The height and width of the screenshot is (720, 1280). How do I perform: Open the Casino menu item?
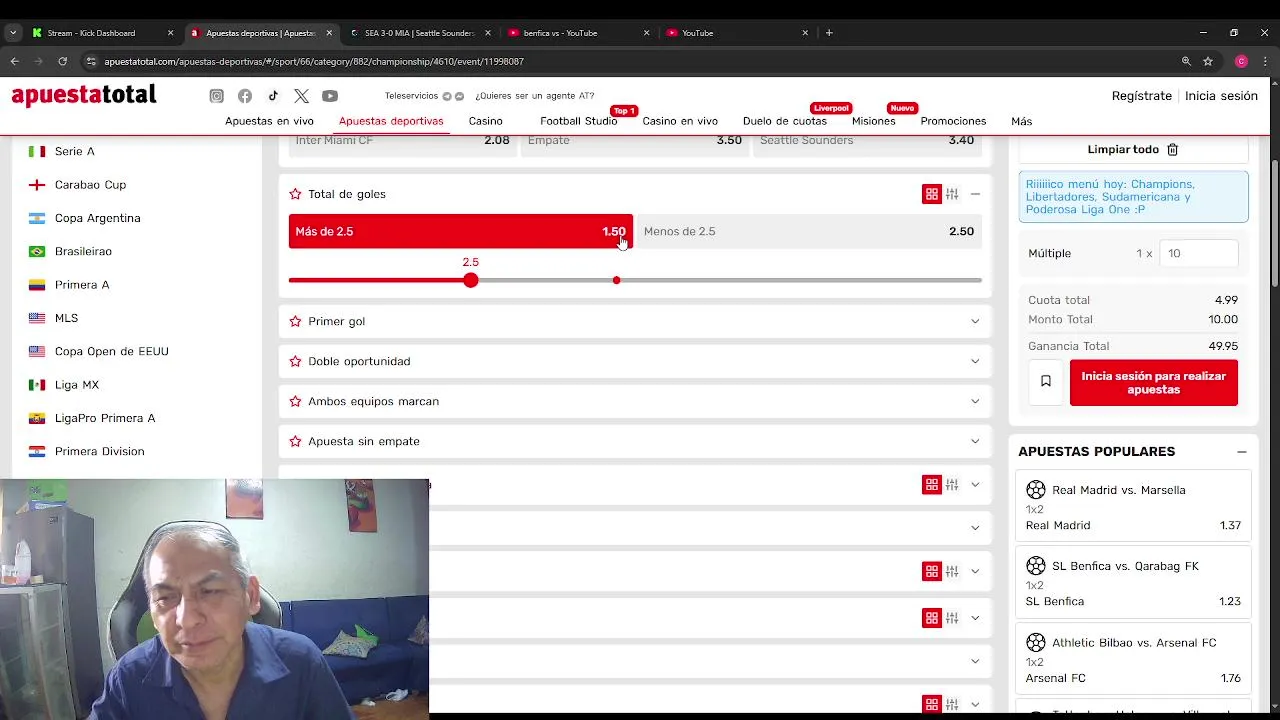pyautogui.click(x=486, y=121)
